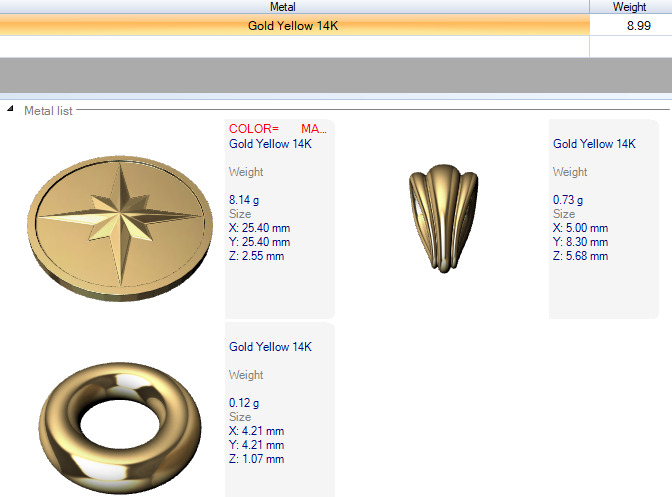Click Gold Yellow 14K label of 8.14 g item
Screen dimensions: 672x497
point(270,144)
